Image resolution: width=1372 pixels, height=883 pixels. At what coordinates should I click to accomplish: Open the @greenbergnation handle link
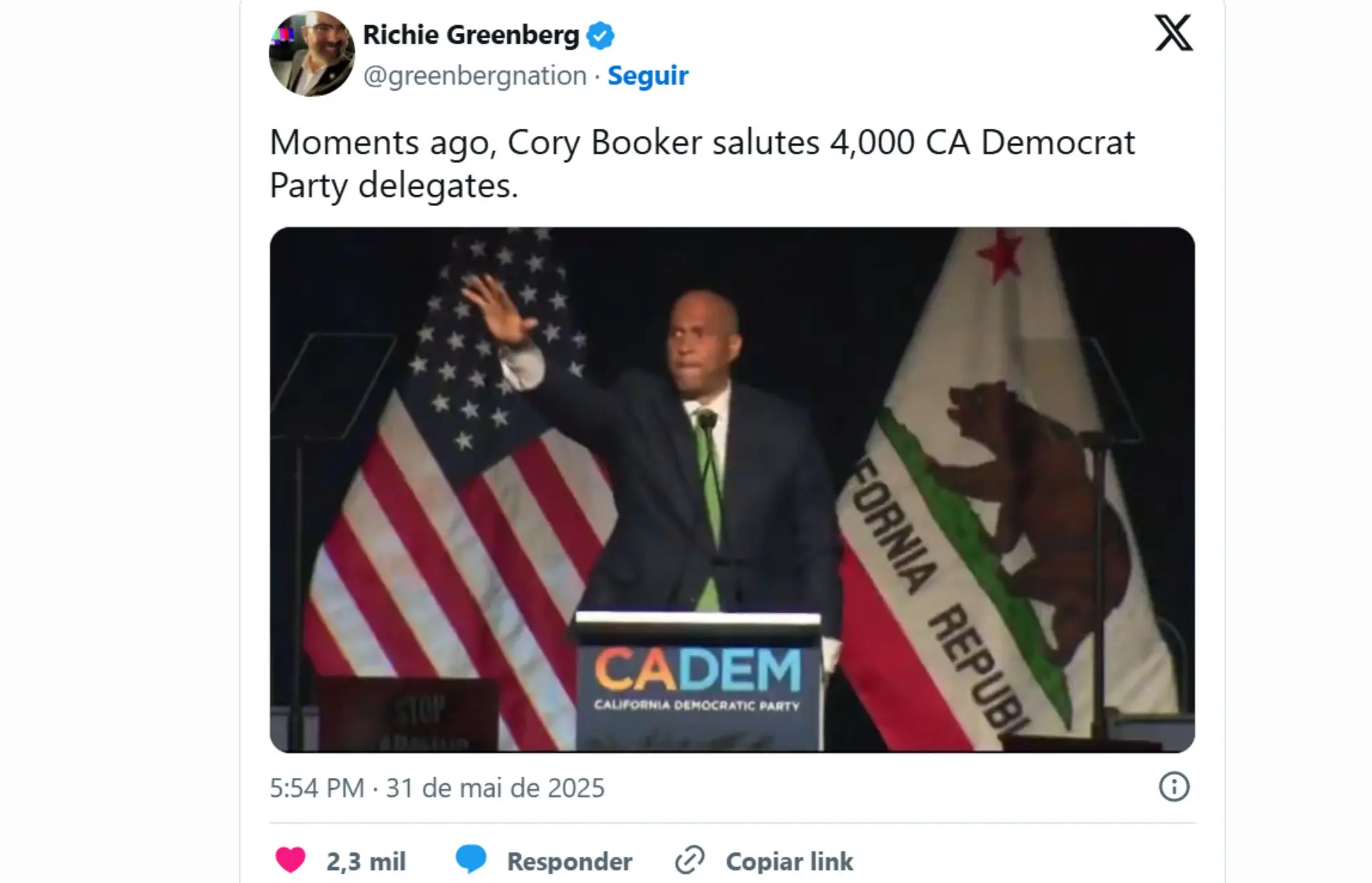[474, 76]
